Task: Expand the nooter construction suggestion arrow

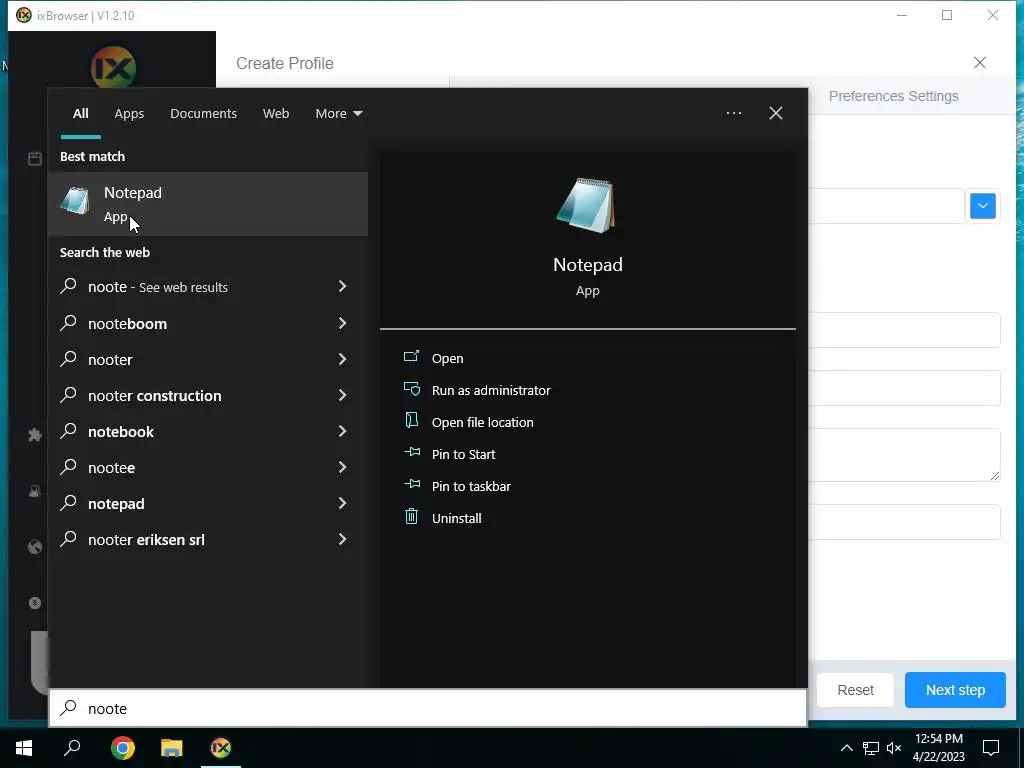Action: [x=342, y=394]
